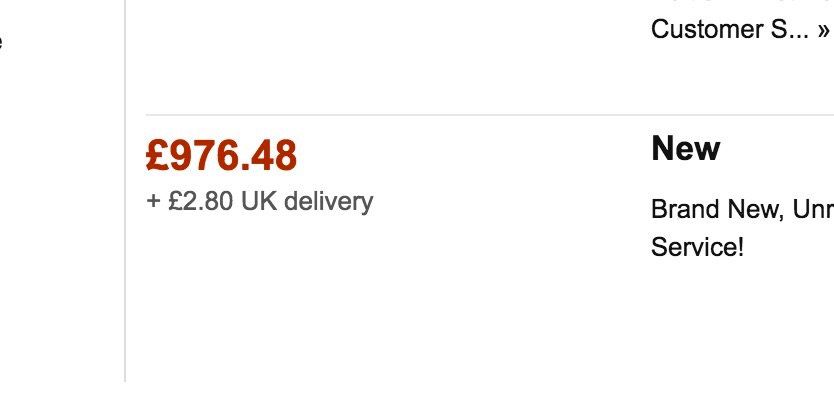
Task: Click the "Brand New" description line
Action: pos(740,210)
